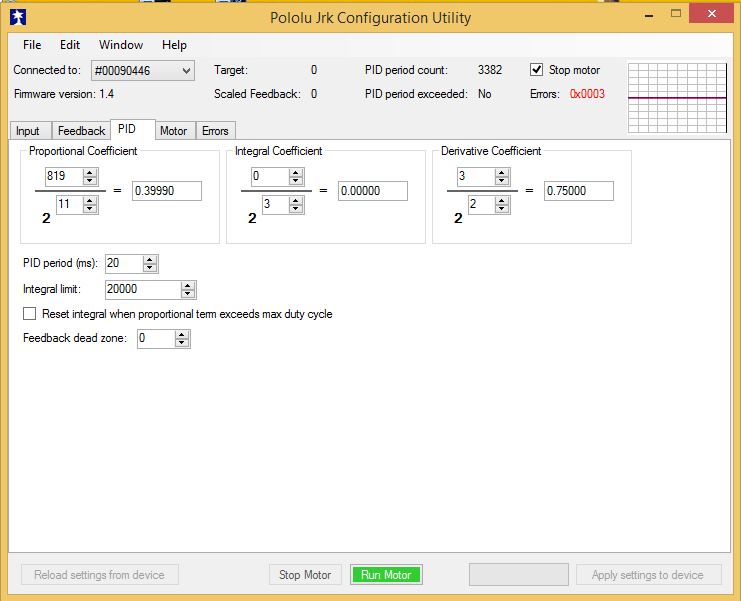
Task: Click the derivative numerator field 3
Action: pos(476,176)
